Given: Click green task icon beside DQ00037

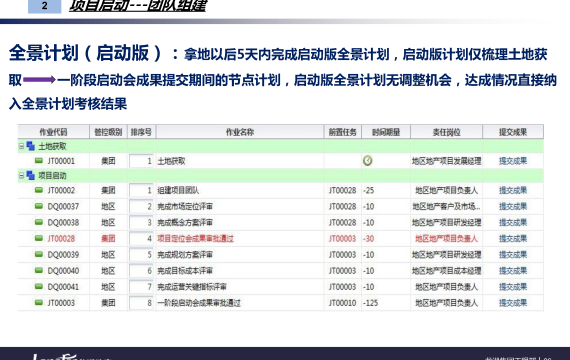Looking at the screenshot, I should [x=39, y=206].
